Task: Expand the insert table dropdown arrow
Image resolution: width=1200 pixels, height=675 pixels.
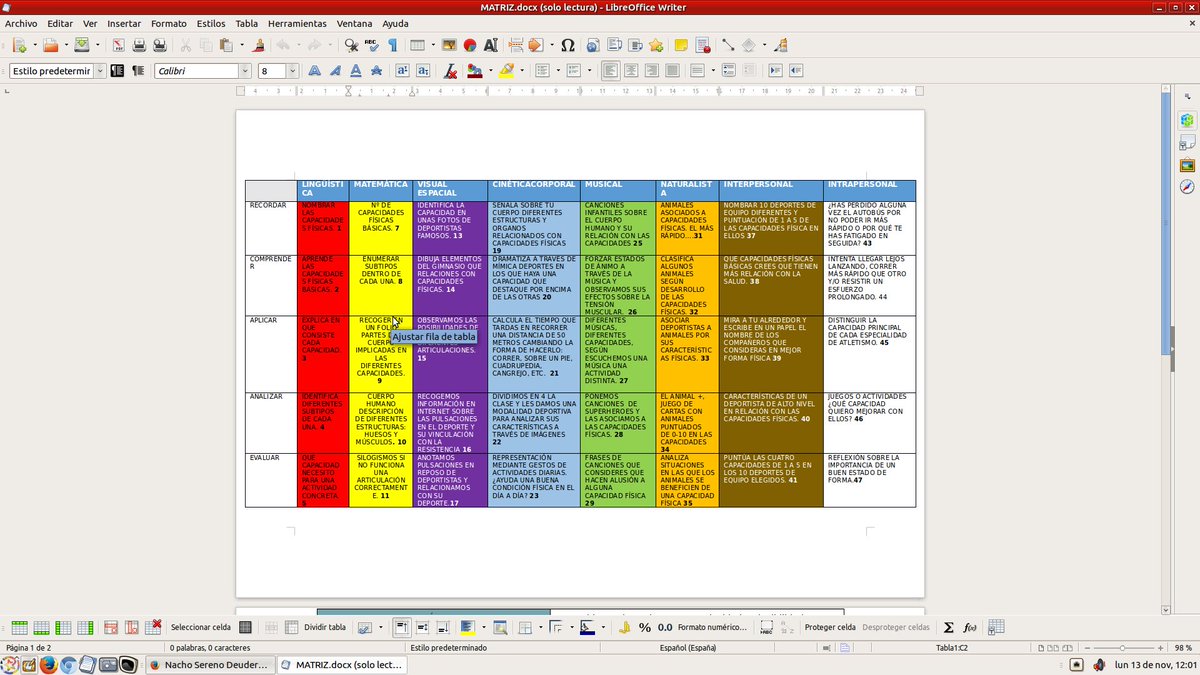Action: tap(432, 45)
